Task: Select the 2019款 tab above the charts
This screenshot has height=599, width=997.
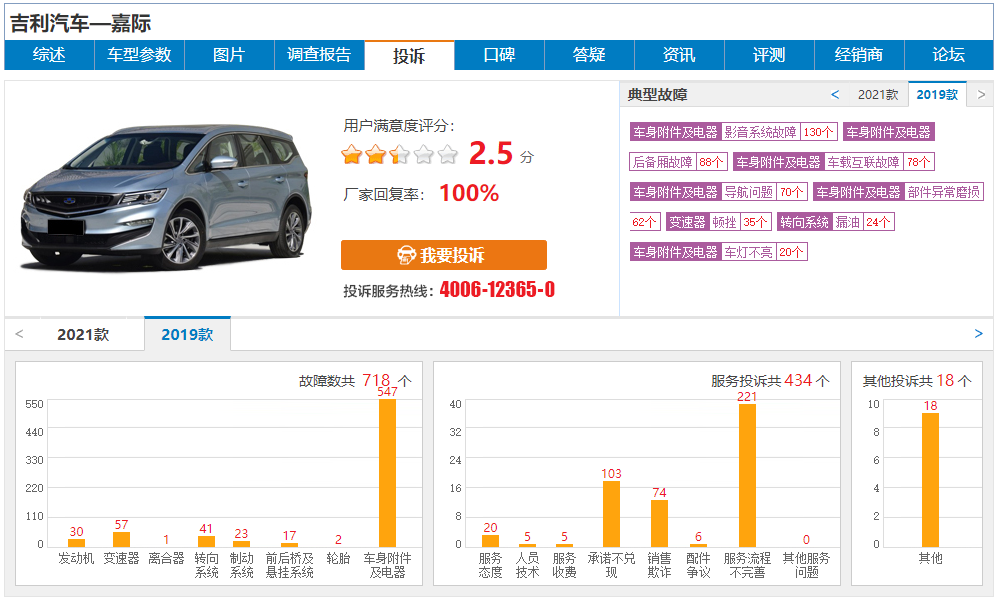Action: pos(187,334)
